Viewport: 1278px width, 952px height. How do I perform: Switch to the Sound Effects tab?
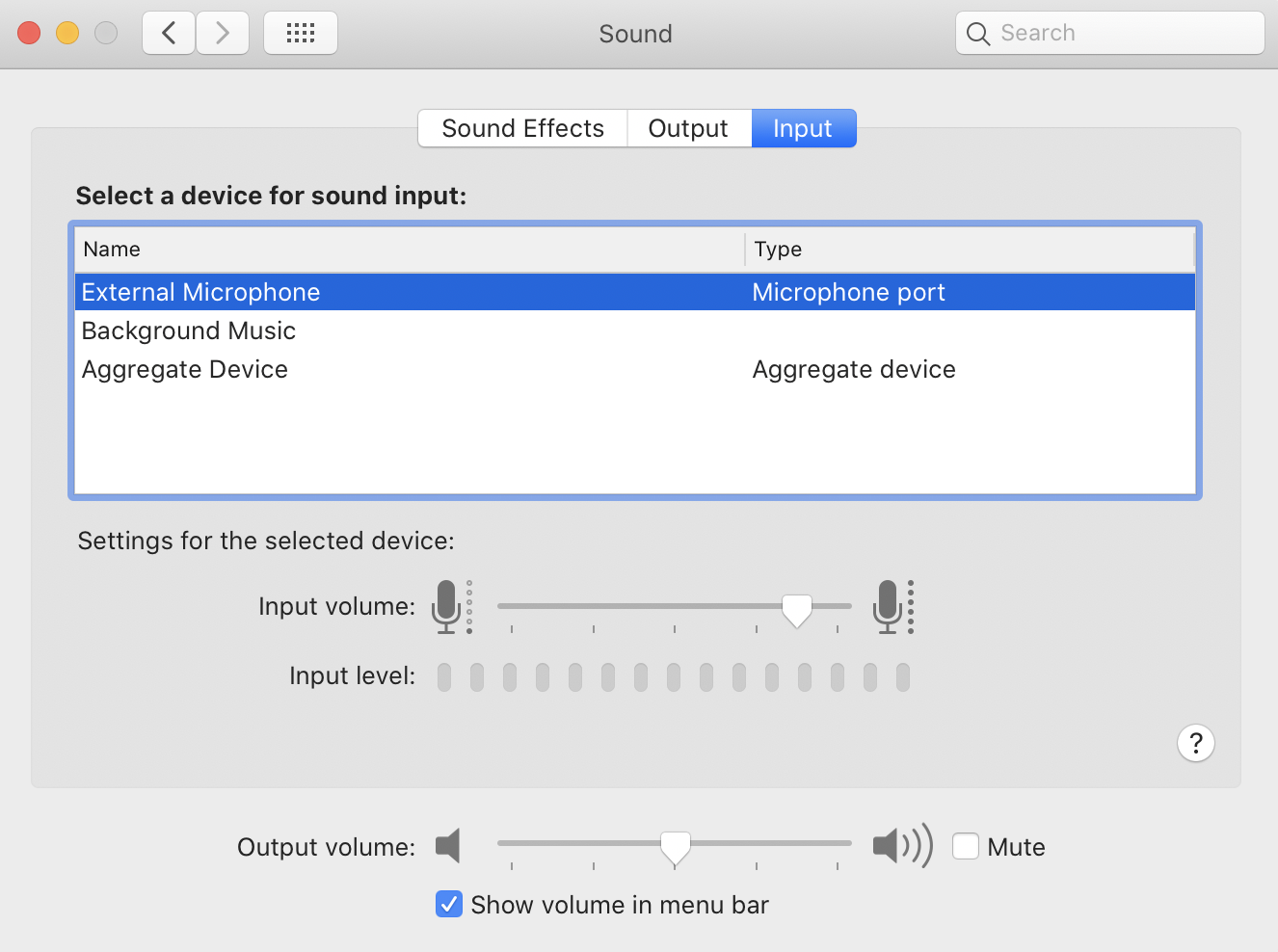point(522,128)
